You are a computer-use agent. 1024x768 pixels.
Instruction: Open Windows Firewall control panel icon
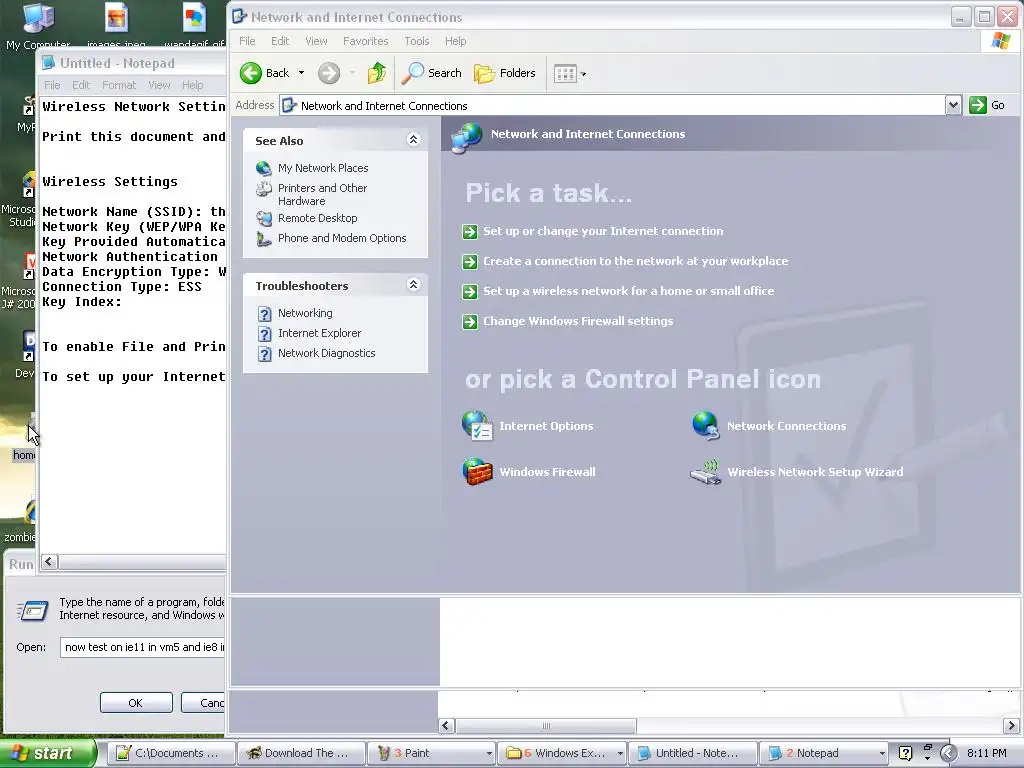[x=529, y=472]
